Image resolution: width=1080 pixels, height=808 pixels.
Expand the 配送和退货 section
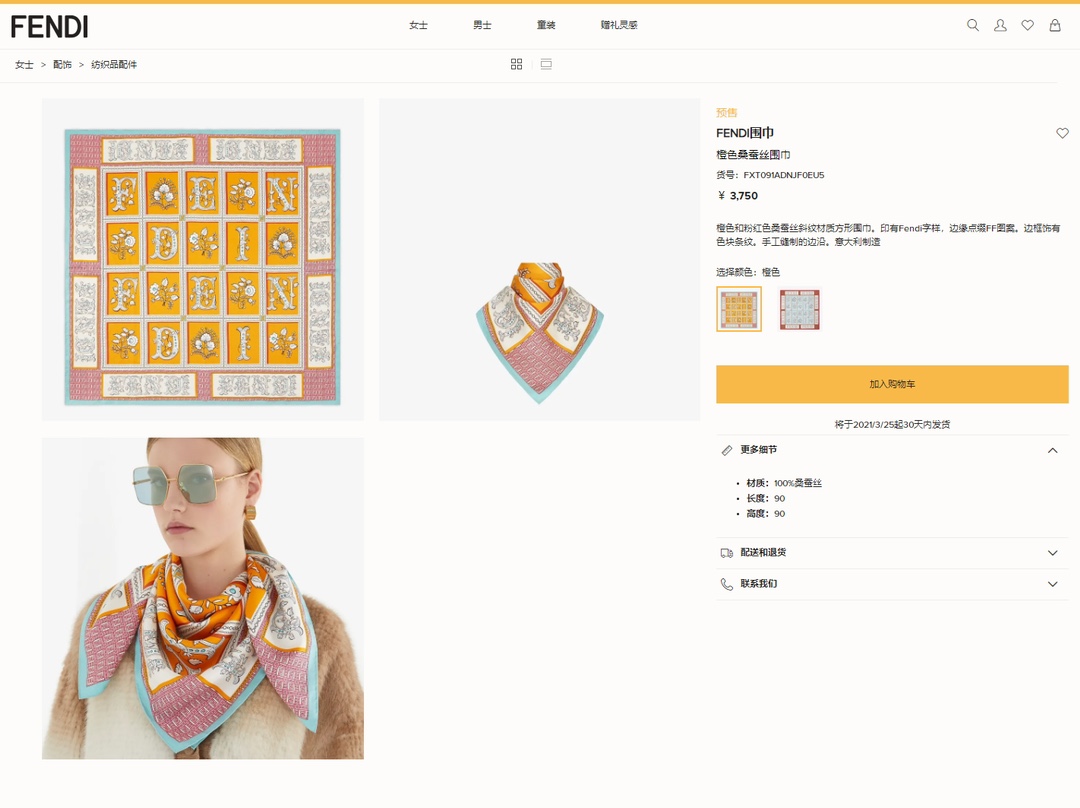(1052, 553)
